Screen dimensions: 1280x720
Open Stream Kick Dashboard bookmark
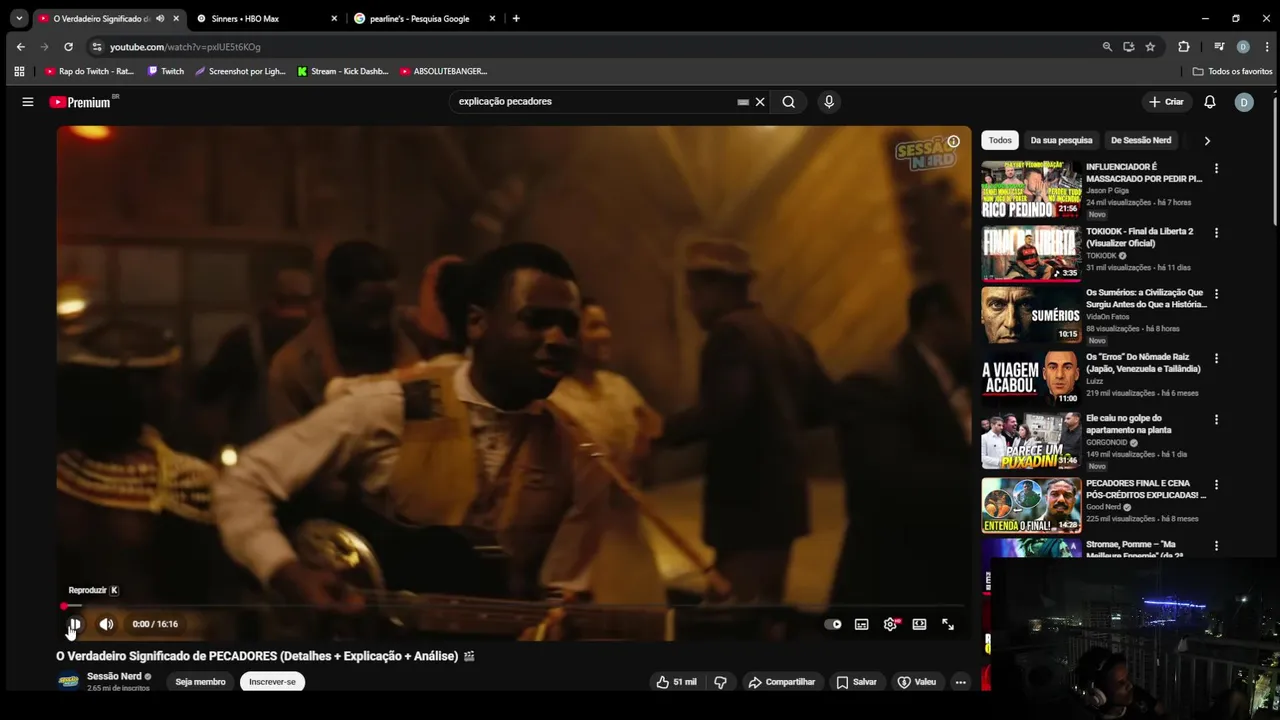tap(343, 72)
